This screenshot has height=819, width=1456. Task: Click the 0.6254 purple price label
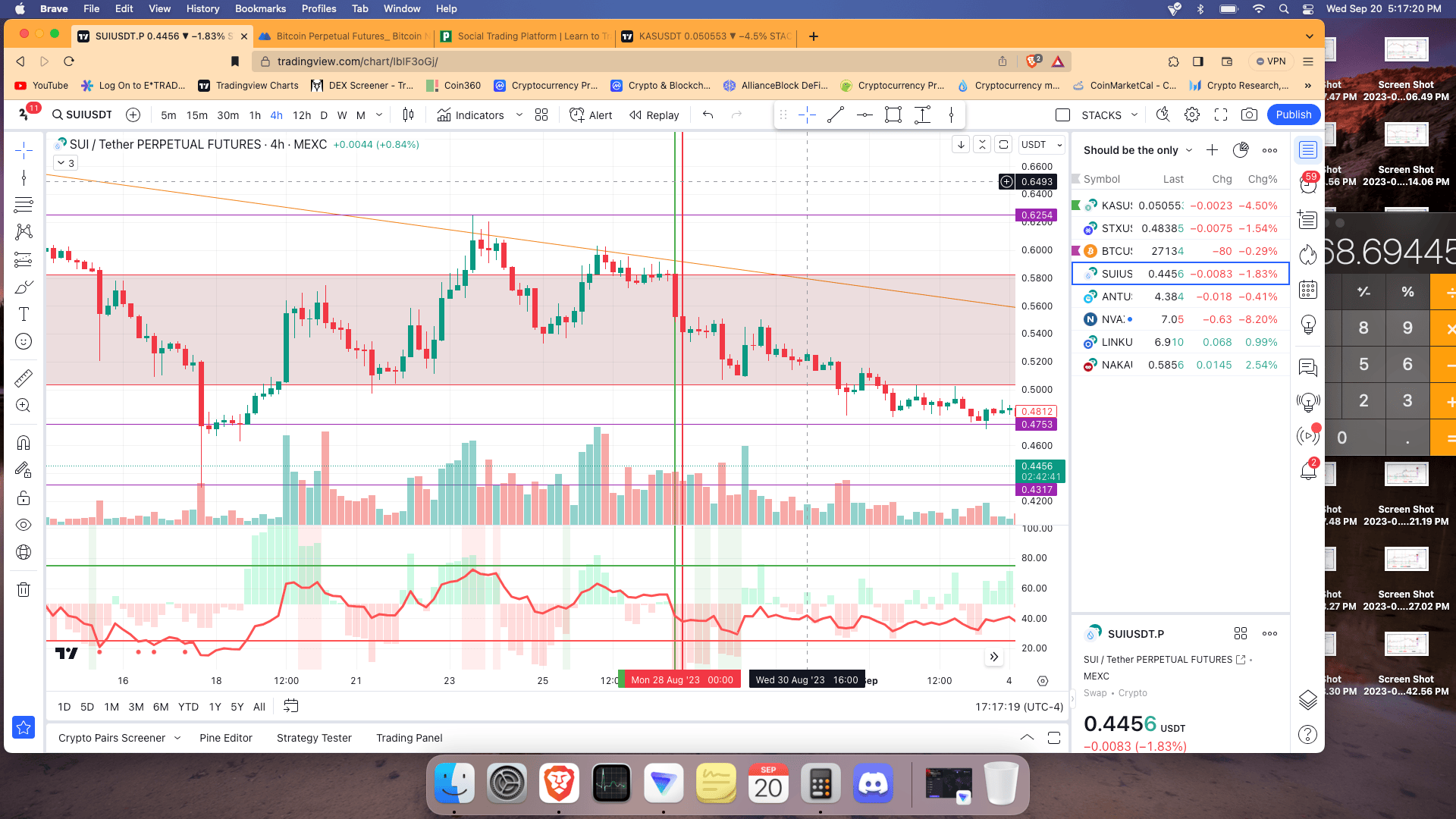1036,215
